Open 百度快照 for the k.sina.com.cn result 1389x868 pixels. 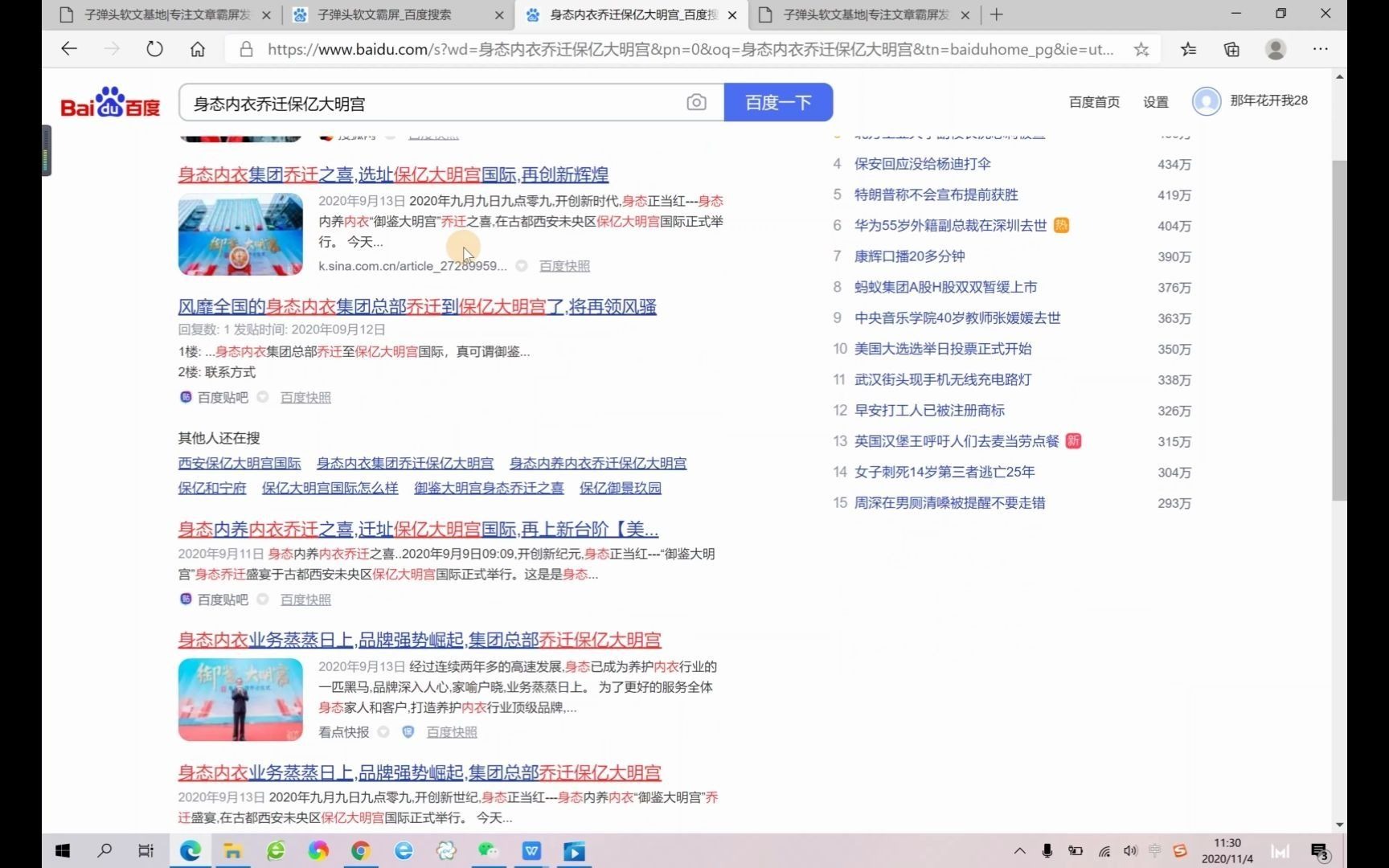click(x=564, y=266)
